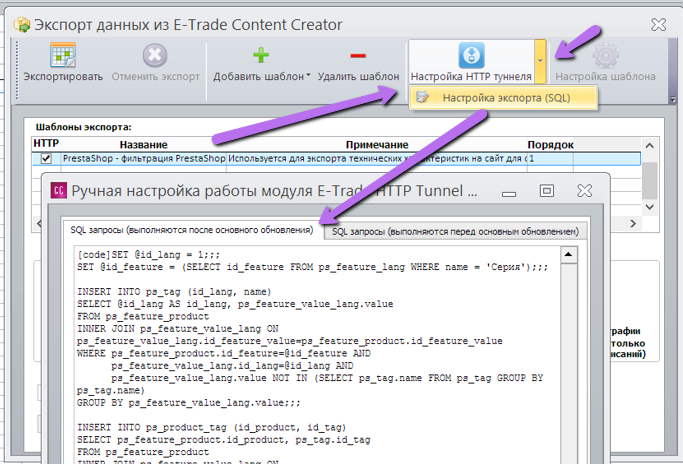
Task: Close the Экспорт данных E-Trade window
Action: pyautogui.click(x=659, y=24)
